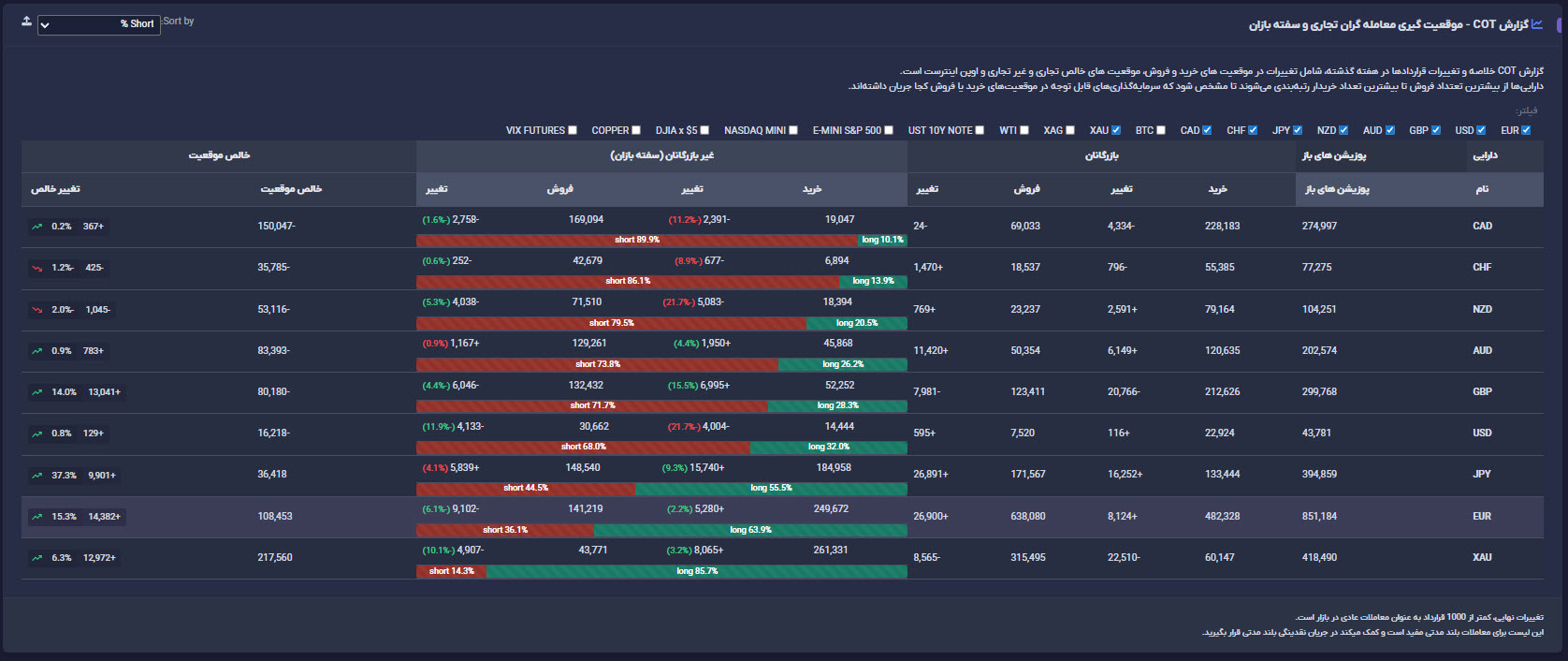This screenshot has width=1568, height=661.
Task: Click the red short 89.9% bar for CAD
Action: [x=636, y=241]
